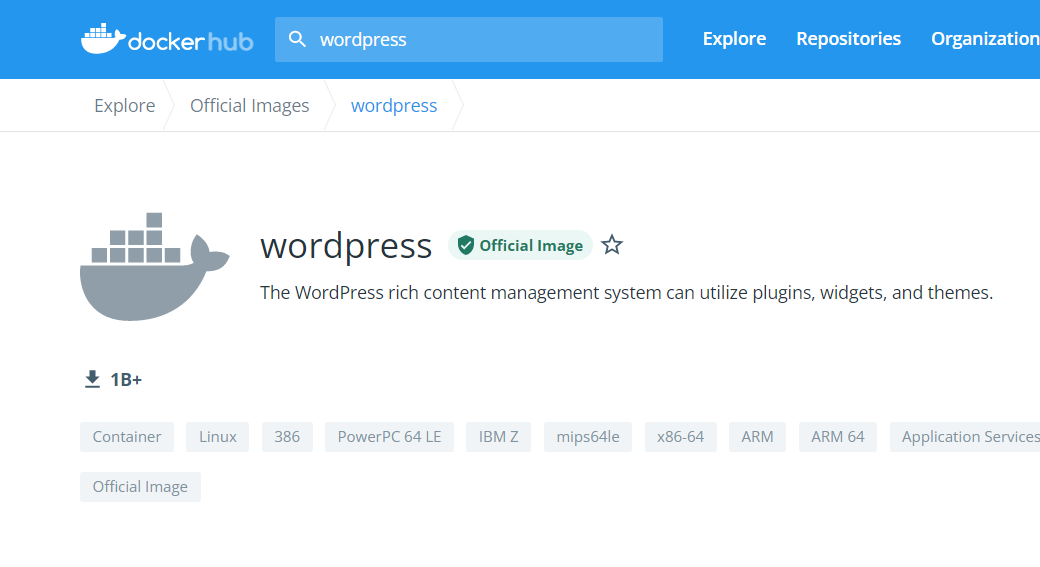Select the 386 architecture tag

click(x=287, y=437)
